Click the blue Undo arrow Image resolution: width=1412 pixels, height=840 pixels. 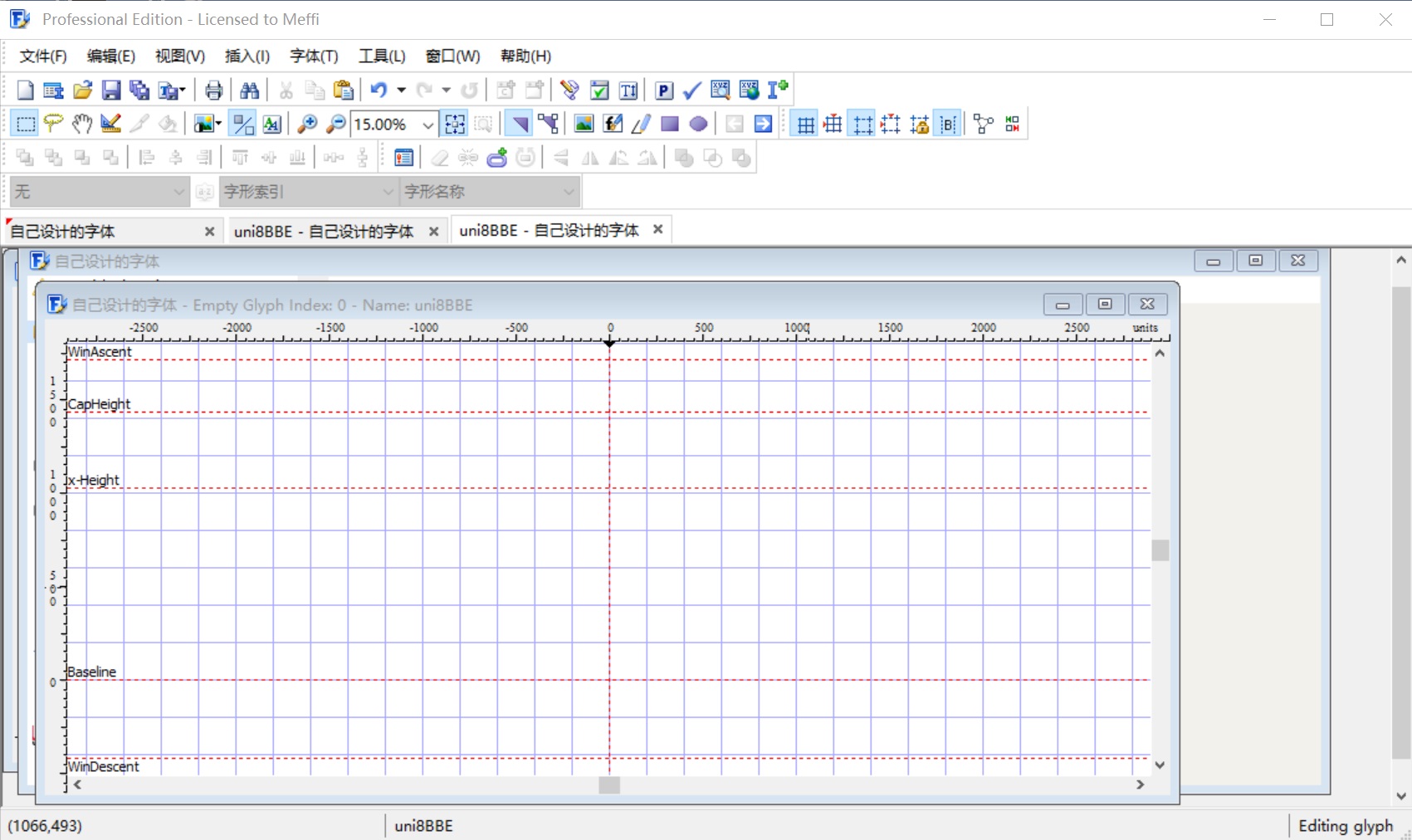click(379, 90)
